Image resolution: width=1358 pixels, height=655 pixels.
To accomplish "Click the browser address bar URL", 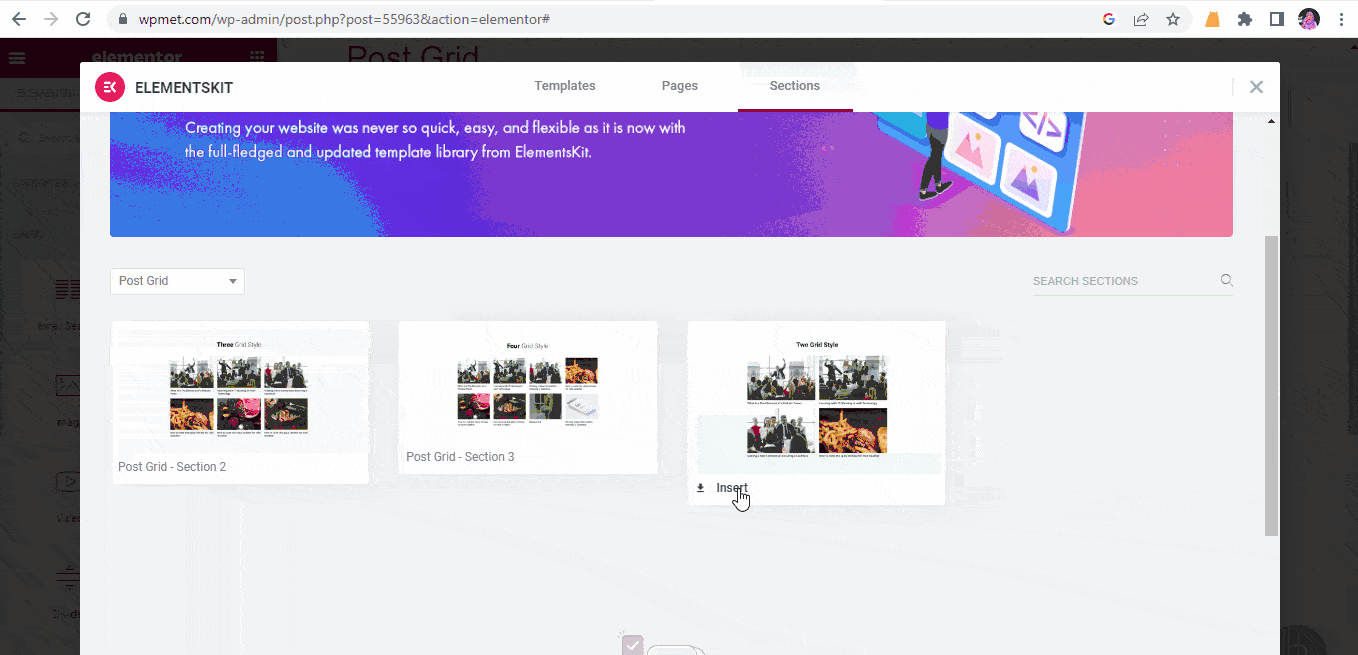I will (x=344, y=19).
